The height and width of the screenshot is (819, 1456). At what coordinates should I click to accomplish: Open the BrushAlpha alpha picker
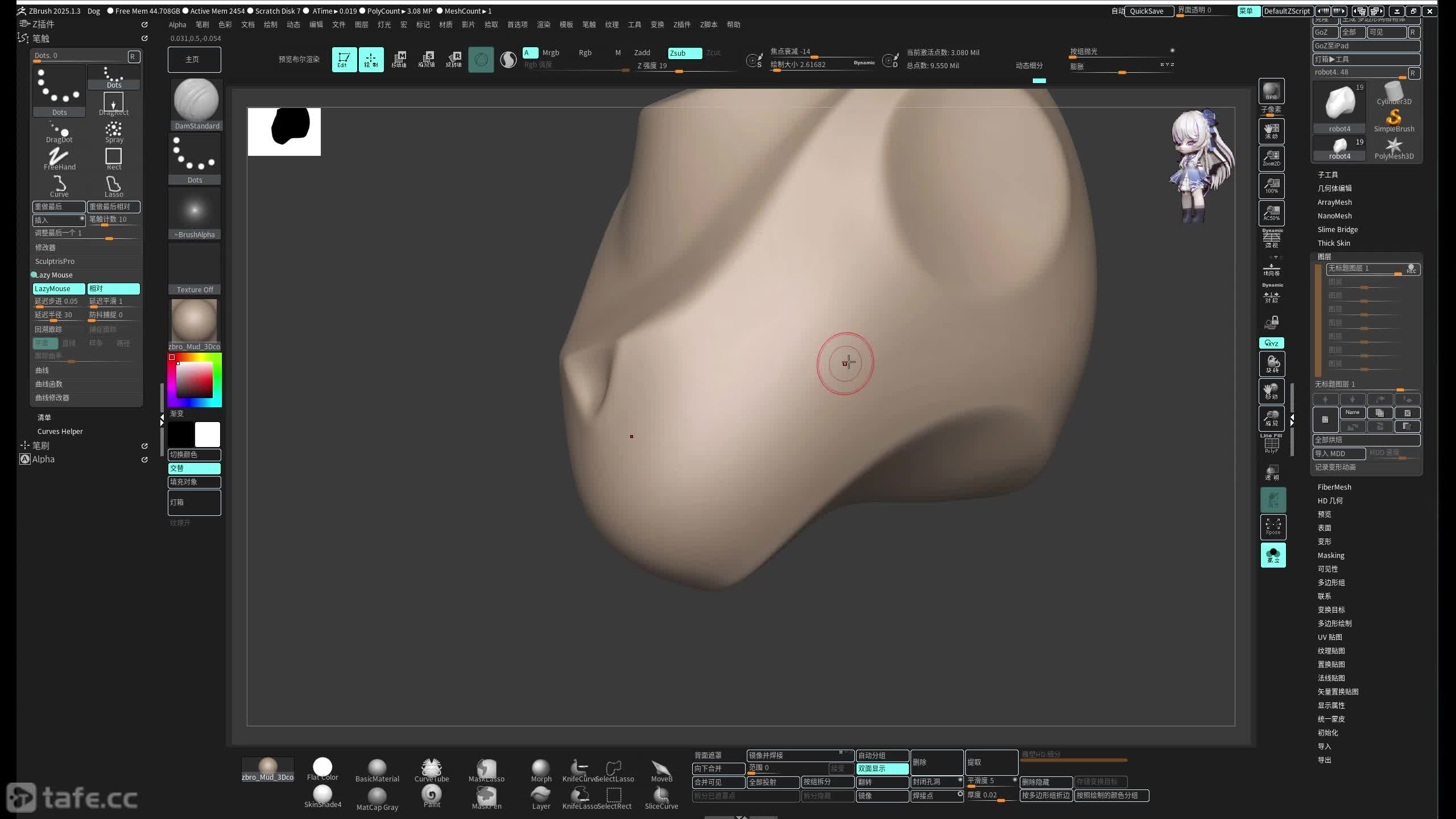tap(195, 214)
